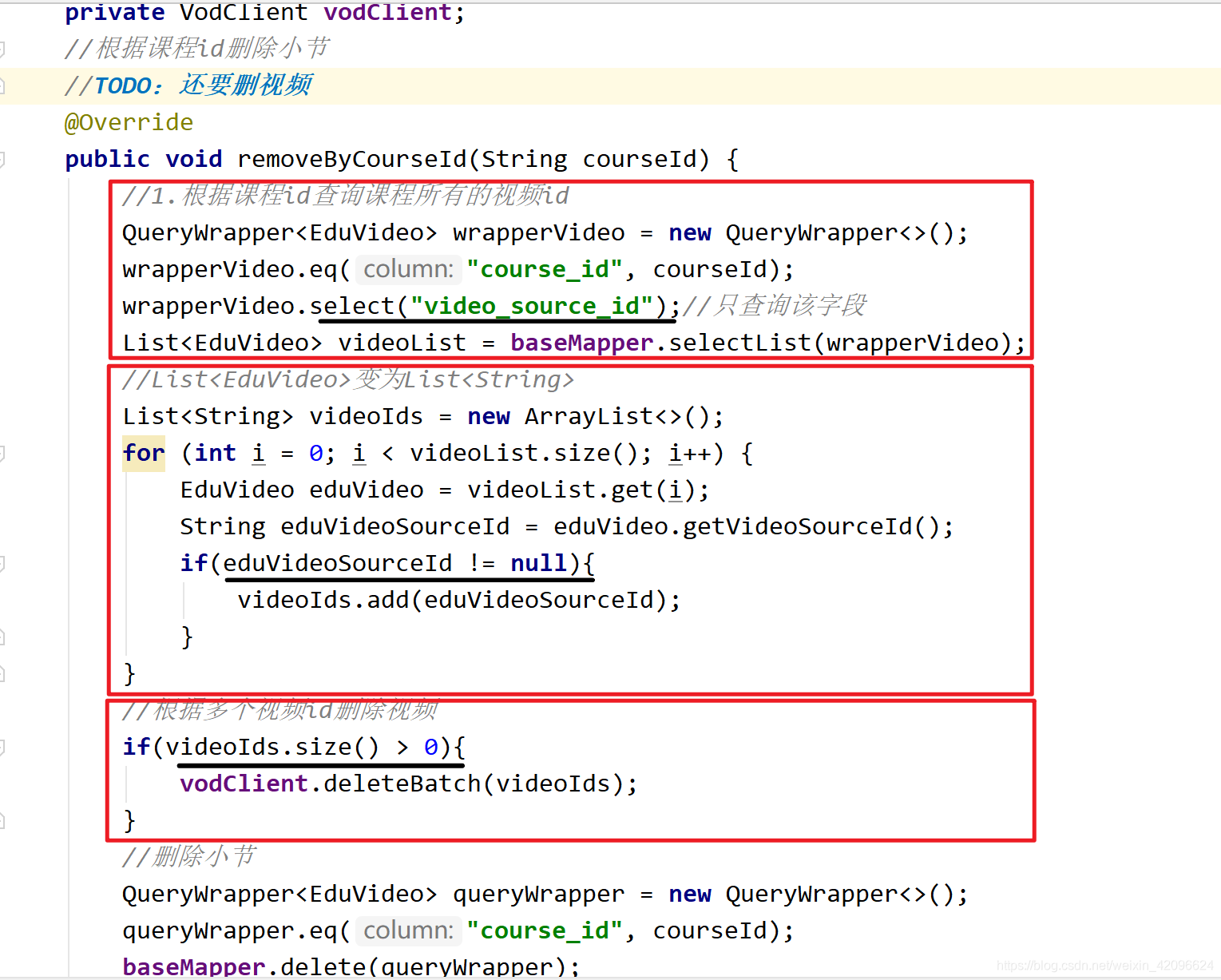The width and height of the screenshot is (1221, 980).
Task: Click the removeByCourseId method name
Action: click(352, 159)
